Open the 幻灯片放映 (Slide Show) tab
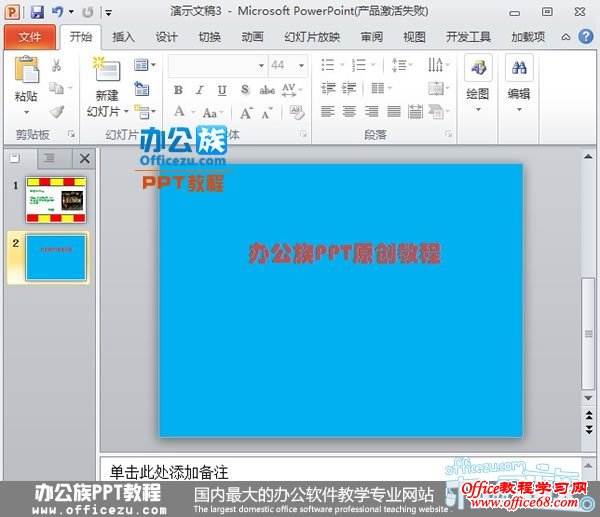The image size is (600, 517). tap(312, 37)
